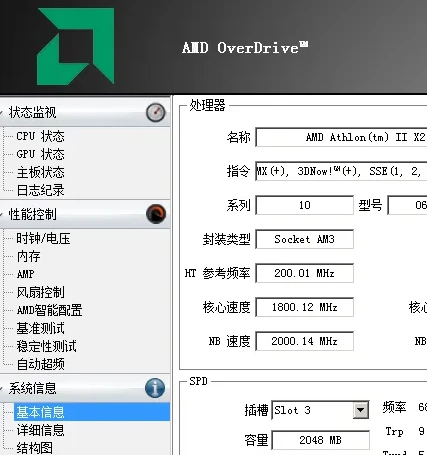Image resolution: width=427 pixels, height=455 pixels.
Task: Collapse the 性能控制 section header
Action: 85,214
